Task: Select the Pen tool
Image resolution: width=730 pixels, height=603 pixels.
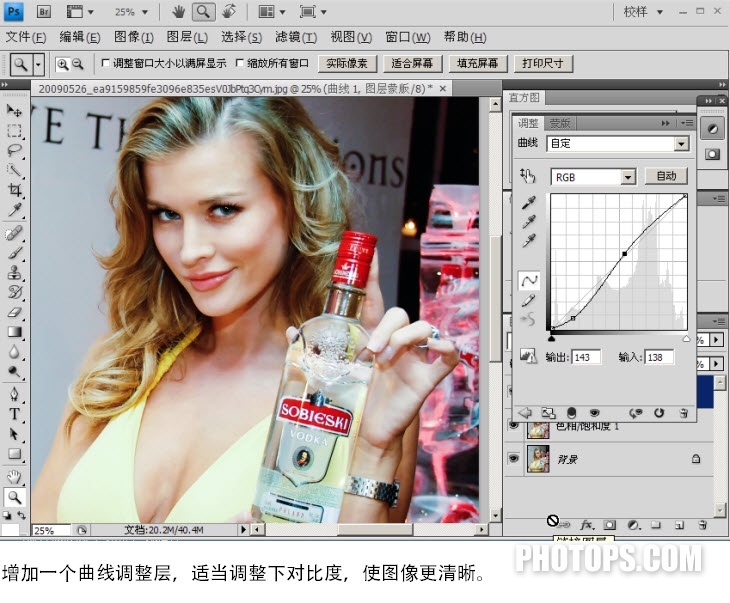Action: tap(14, 394)
